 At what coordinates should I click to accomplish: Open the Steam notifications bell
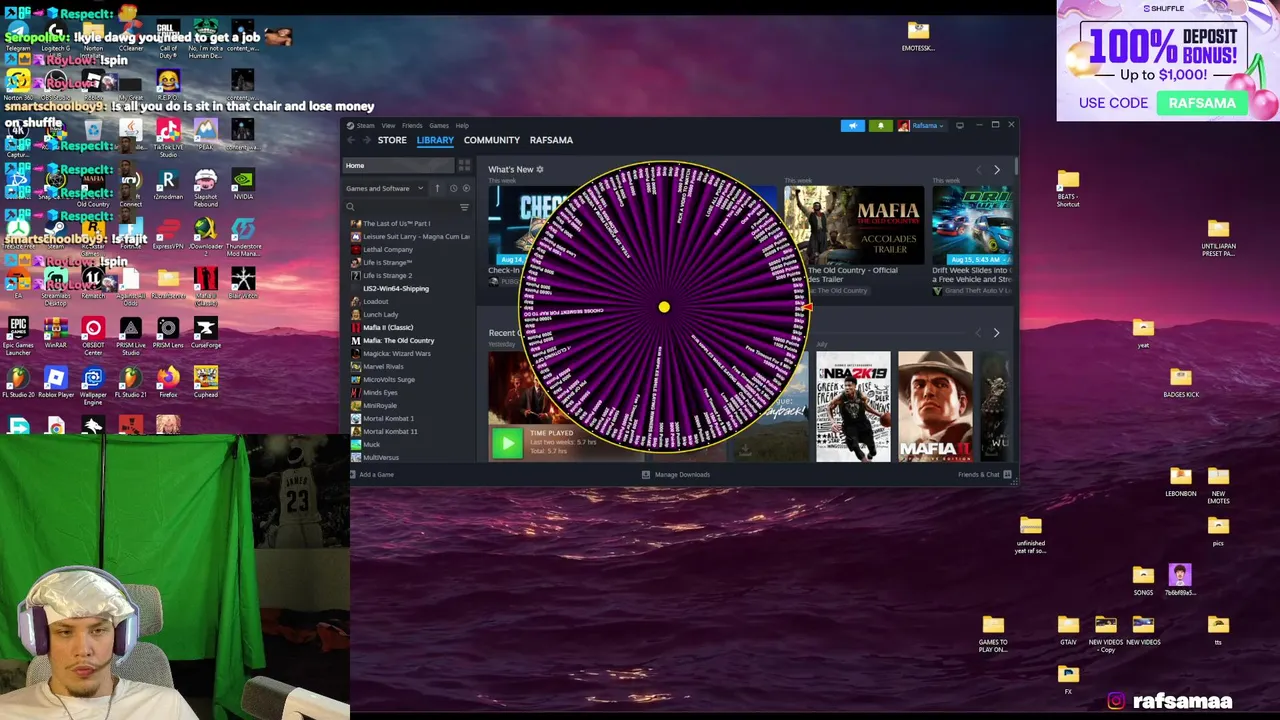tap(881, 126)
